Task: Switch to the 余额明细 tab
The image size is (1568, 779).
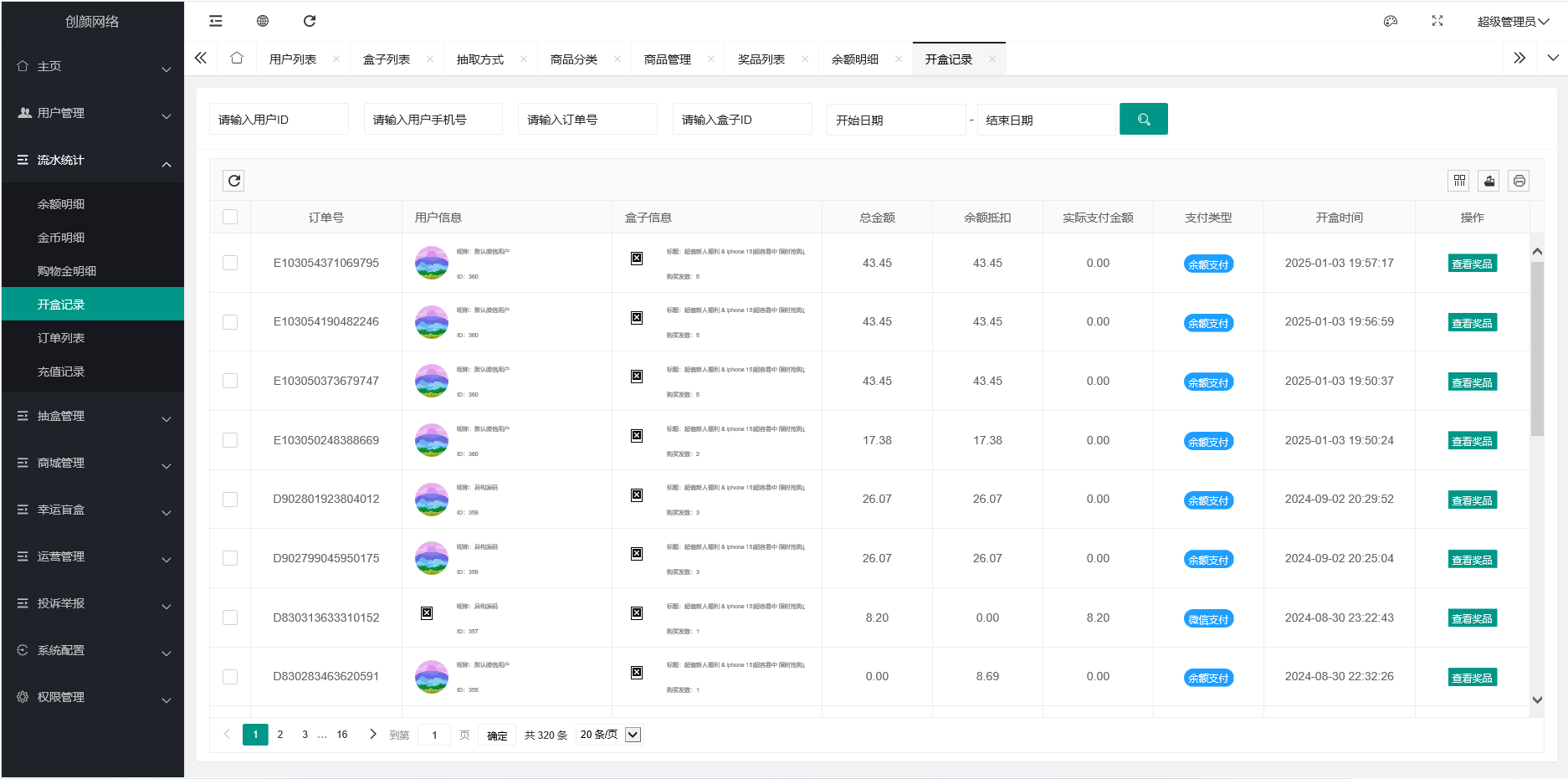Action: pos(857,58)
